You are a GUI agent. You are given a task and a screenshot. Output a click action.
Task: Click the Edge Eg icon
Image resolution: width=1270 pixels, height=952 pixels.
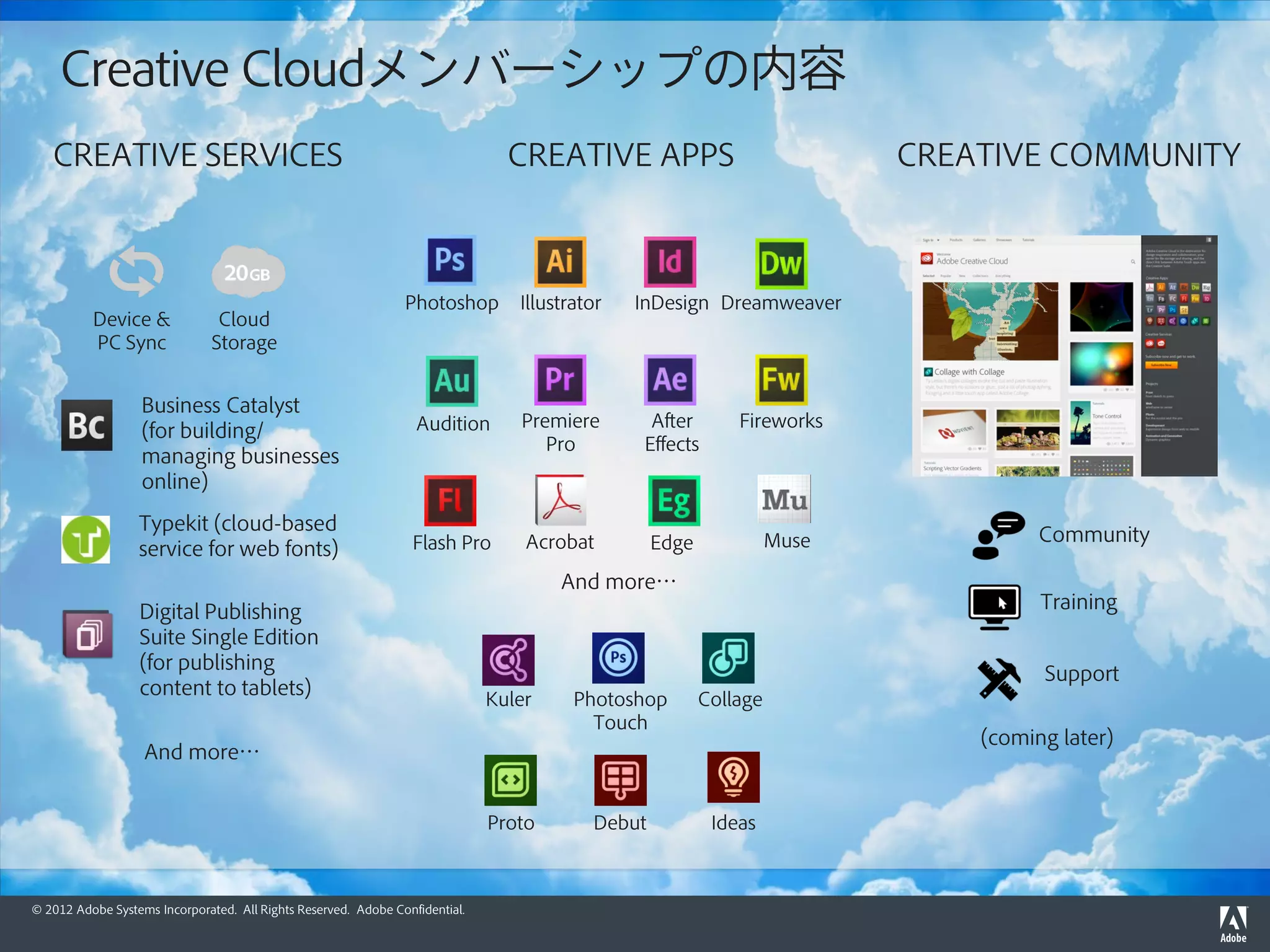(x=674, y=500)
